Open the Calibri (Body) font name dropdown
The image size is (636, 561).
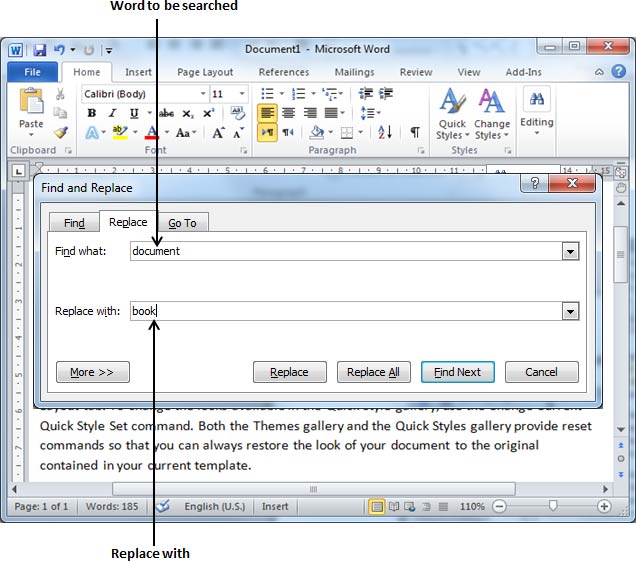144,93
